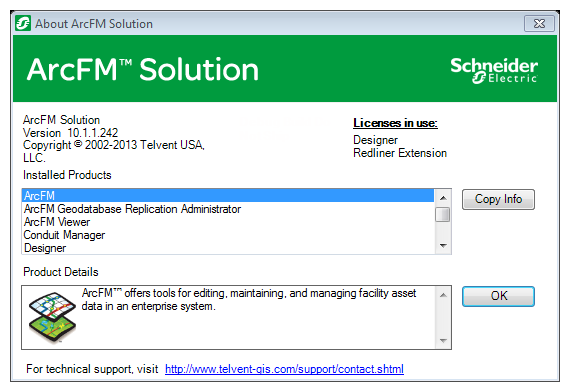Click the Licenses in use heading
The width and height of the screenshot is (570, 392).
(x=395, y=123)
